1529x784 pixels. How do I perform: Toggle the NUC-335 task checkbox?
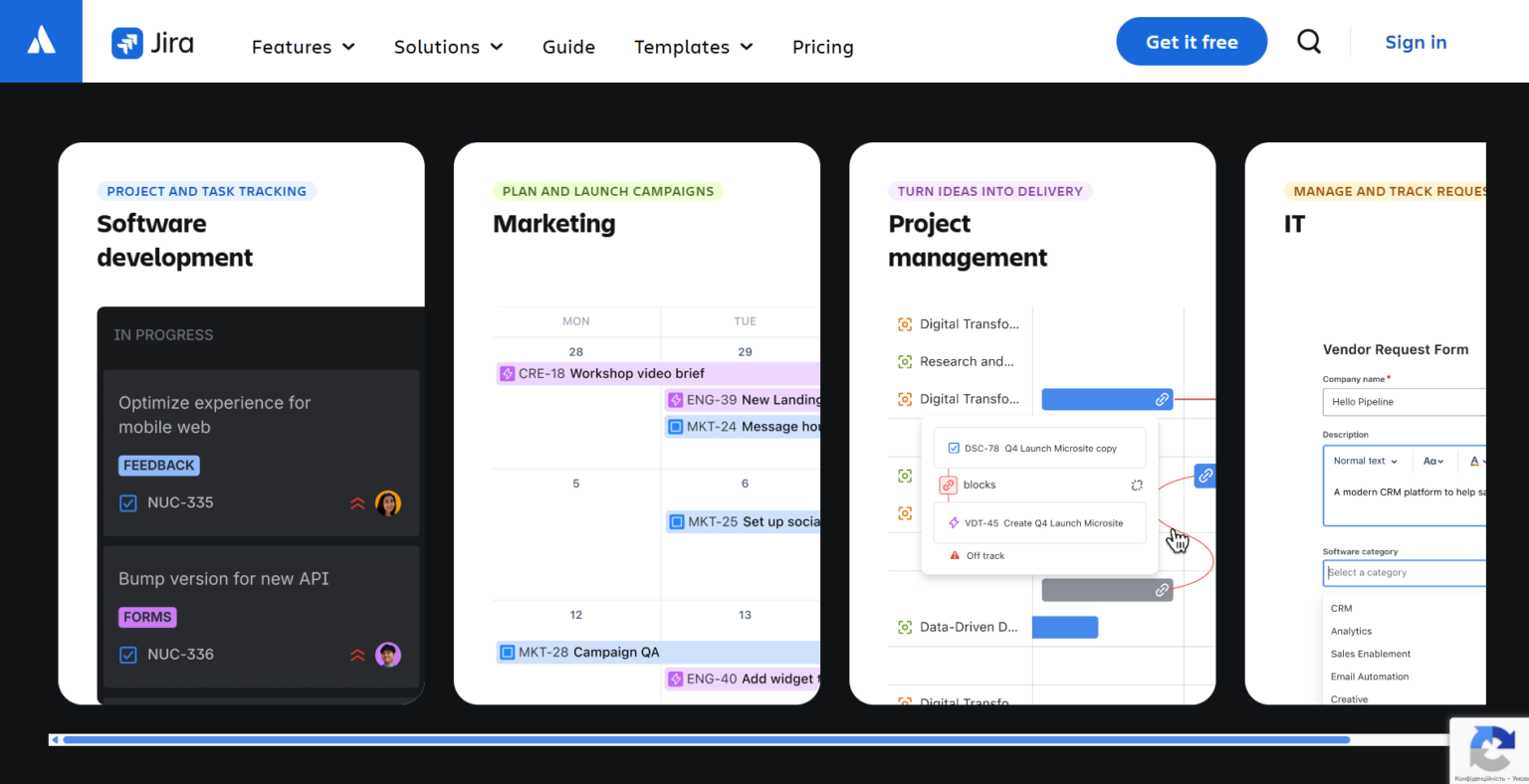[128, 503]
